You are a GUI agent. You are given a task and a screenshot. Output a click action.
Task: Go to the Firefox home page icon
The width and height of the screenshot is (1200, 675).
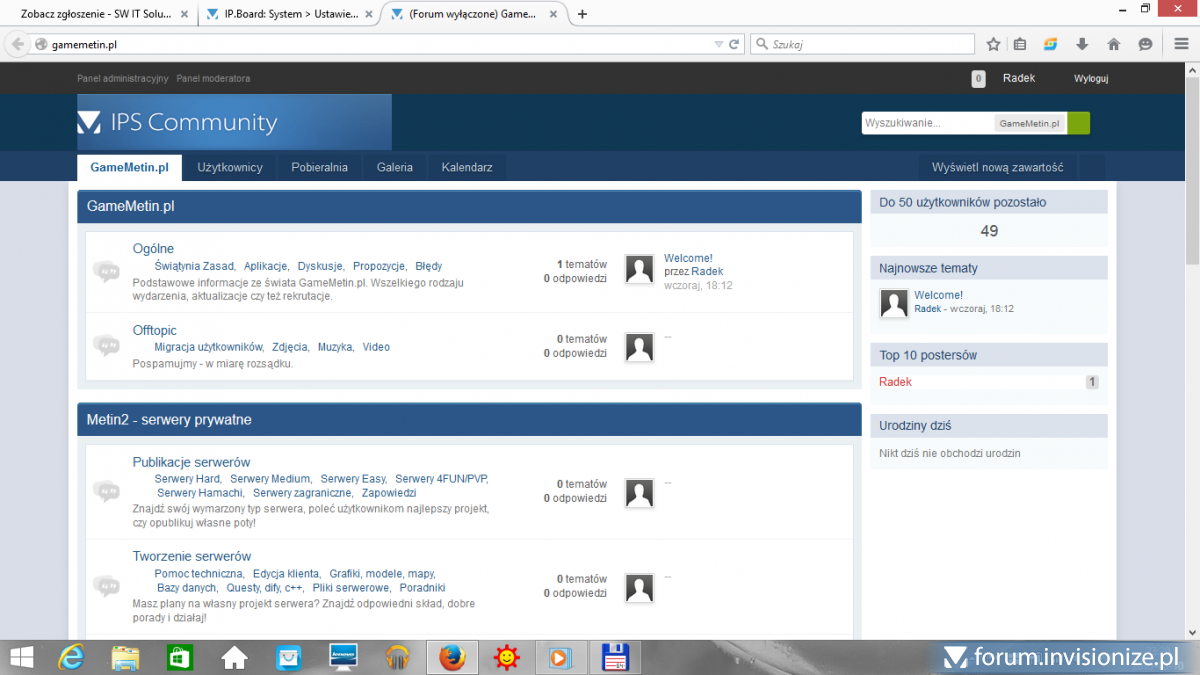click(1113, 44)
